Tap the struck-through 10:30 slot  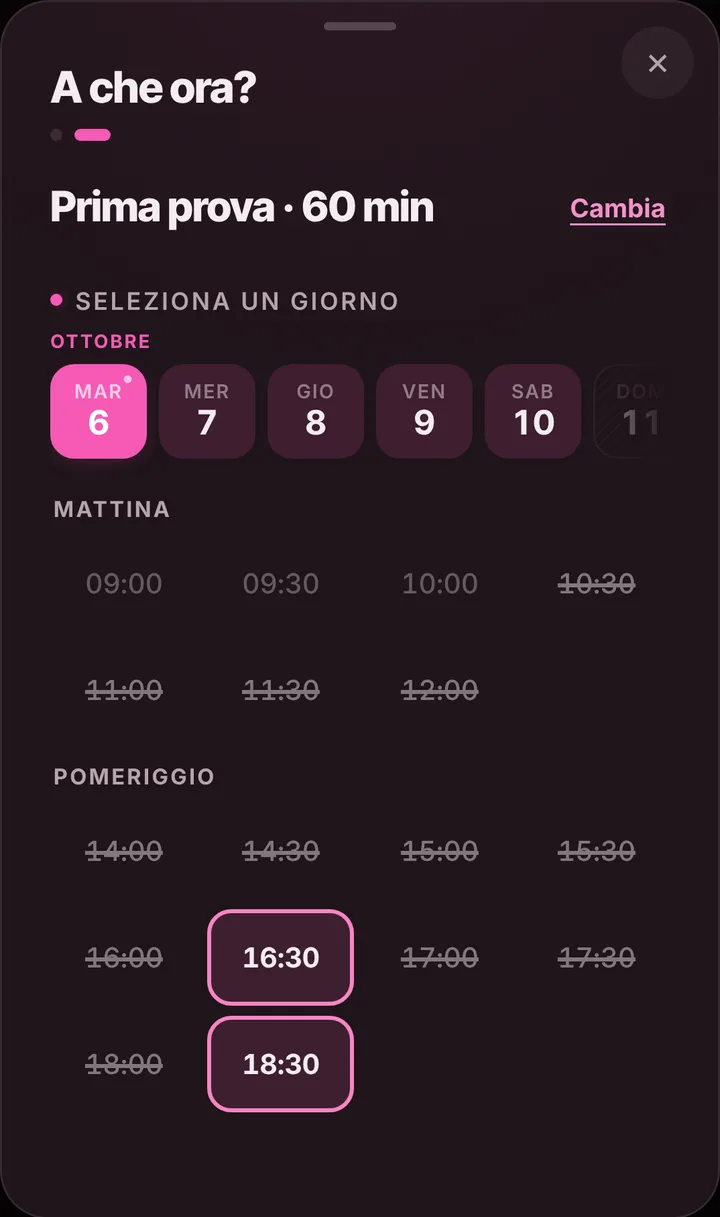[597, 583]
